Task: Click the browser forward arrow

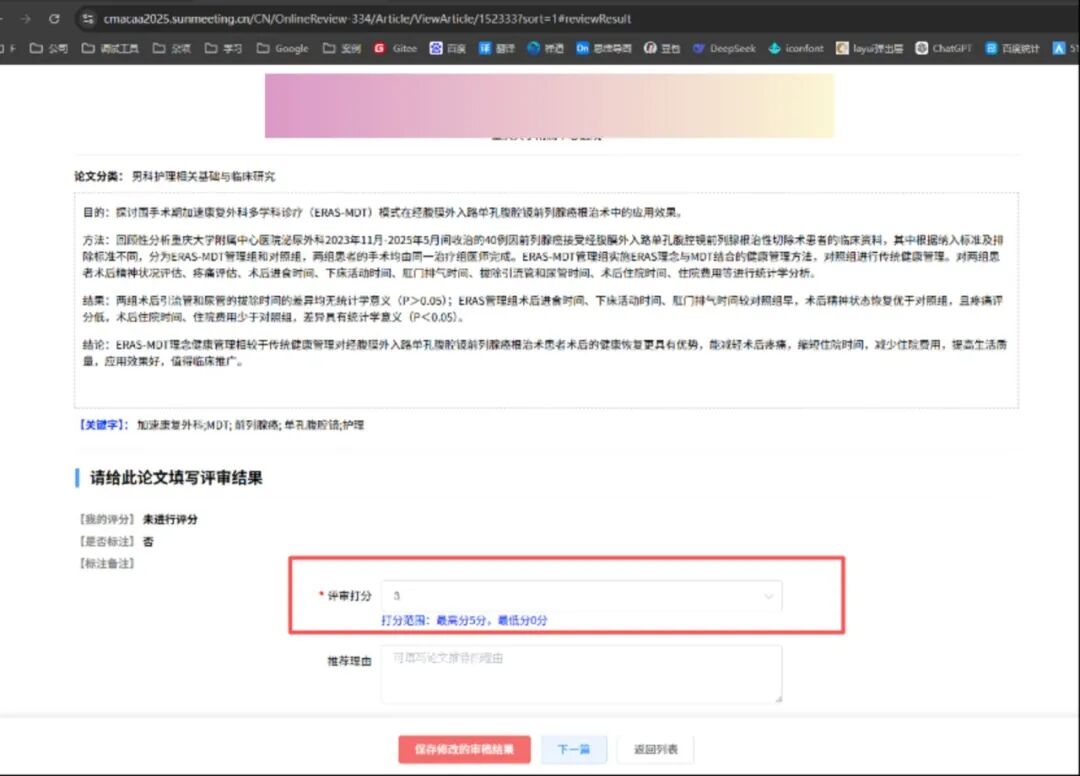Action: (x=25, y=19)
